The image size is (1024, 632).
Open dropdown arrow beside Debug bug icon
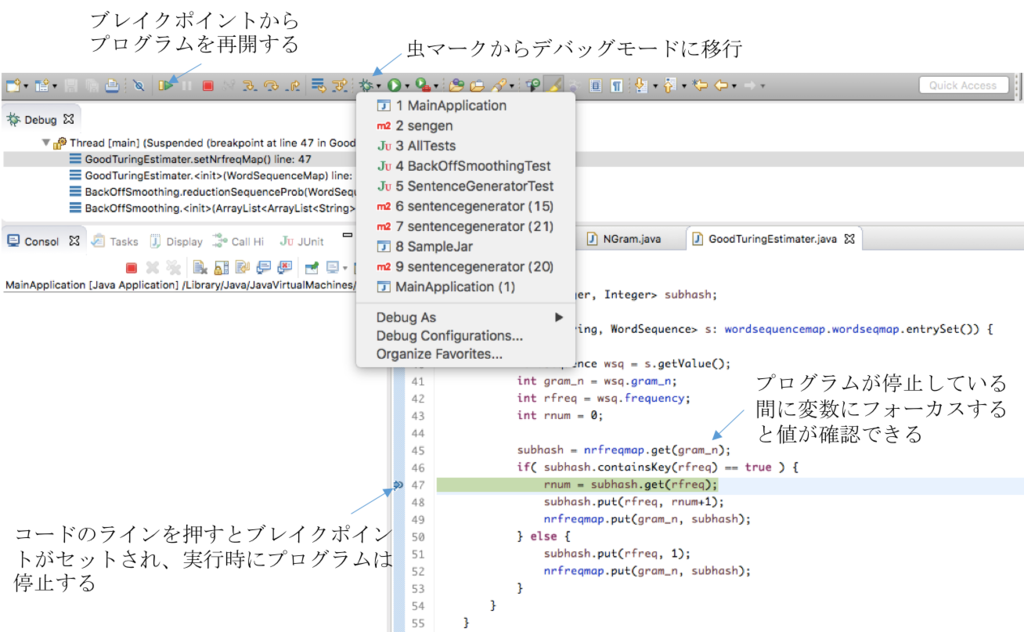[379, 86]
